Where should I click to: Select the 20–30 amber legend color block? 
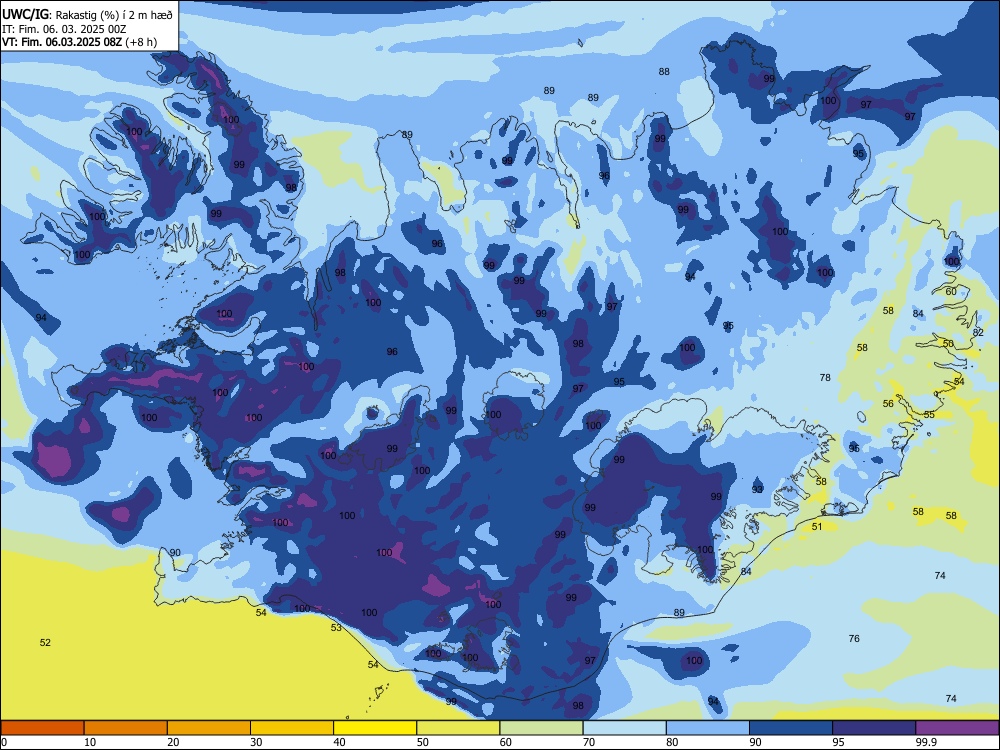tap(209, 728)
